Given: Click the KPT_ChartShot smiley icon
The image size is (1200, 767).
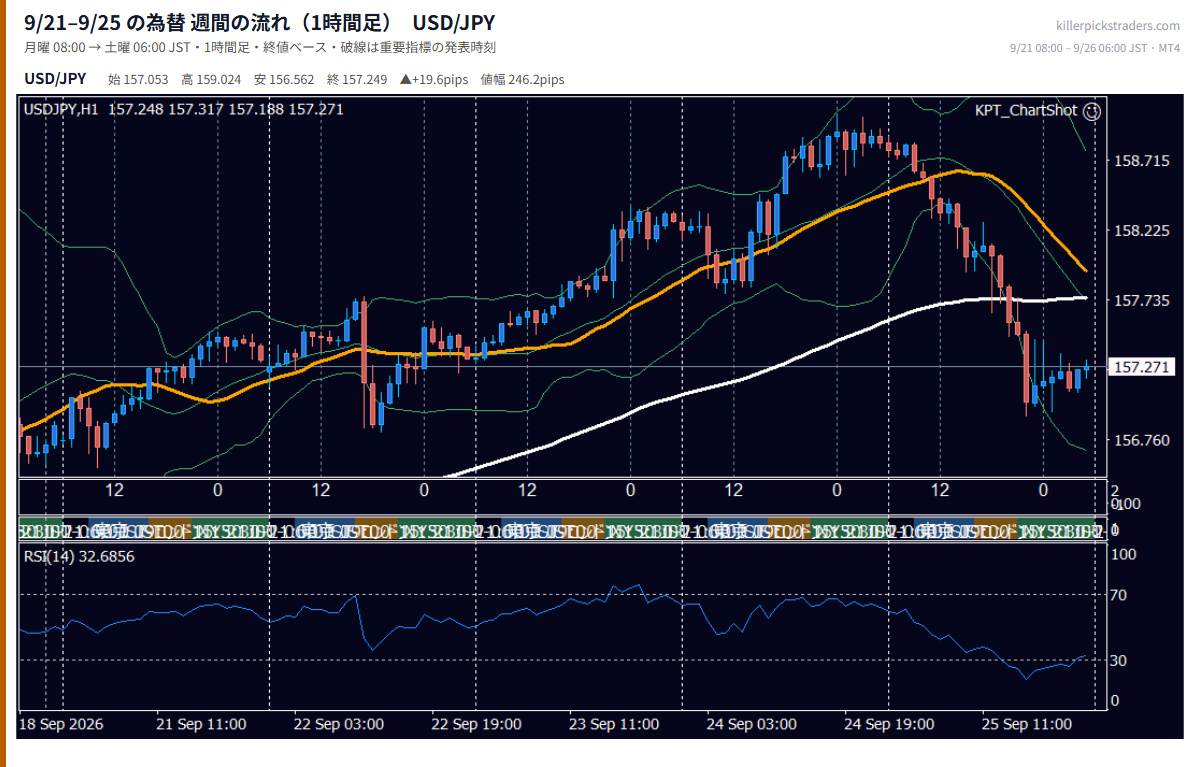Looking at the screenshot, I should 1092,111.
